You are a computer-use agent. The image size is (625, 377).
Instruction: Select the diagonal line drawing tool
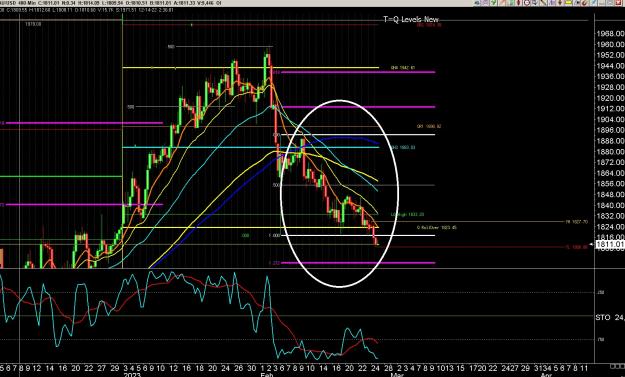click(x=543, y=2)
